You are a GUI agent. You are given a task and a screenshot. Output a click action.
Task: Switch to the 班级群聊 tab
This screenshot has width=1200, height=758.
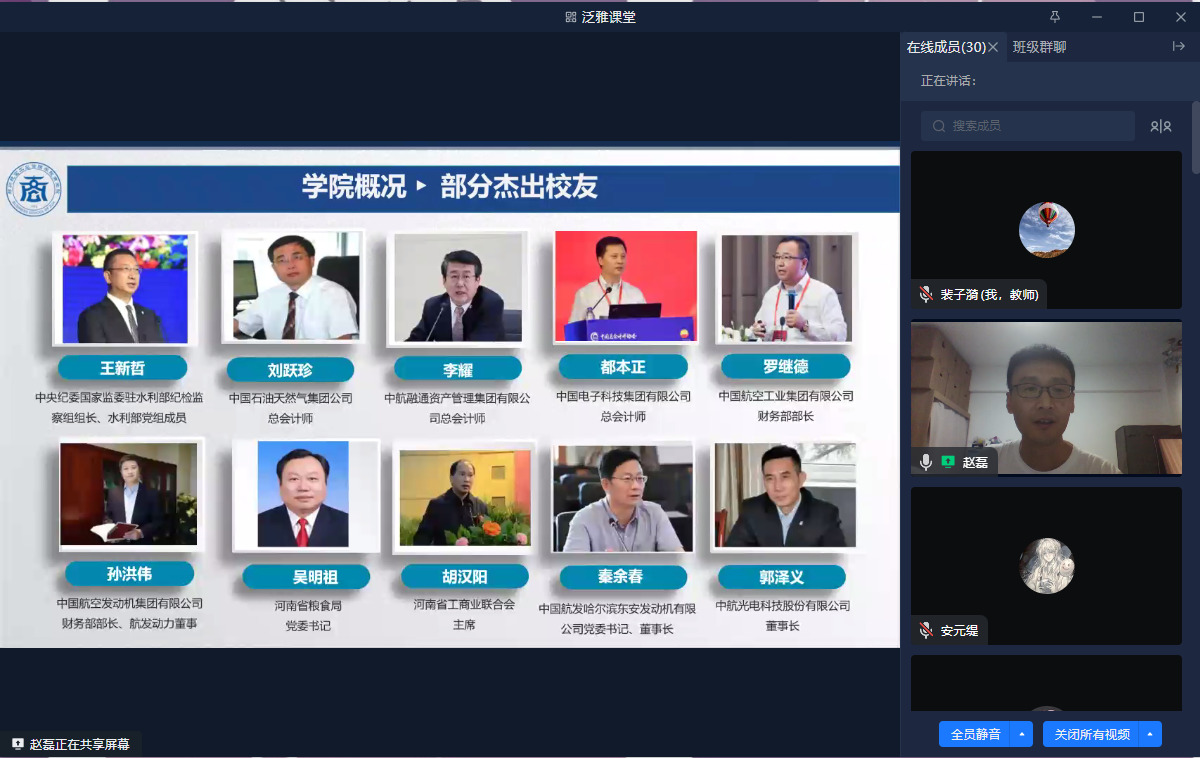pos(1039,47)
